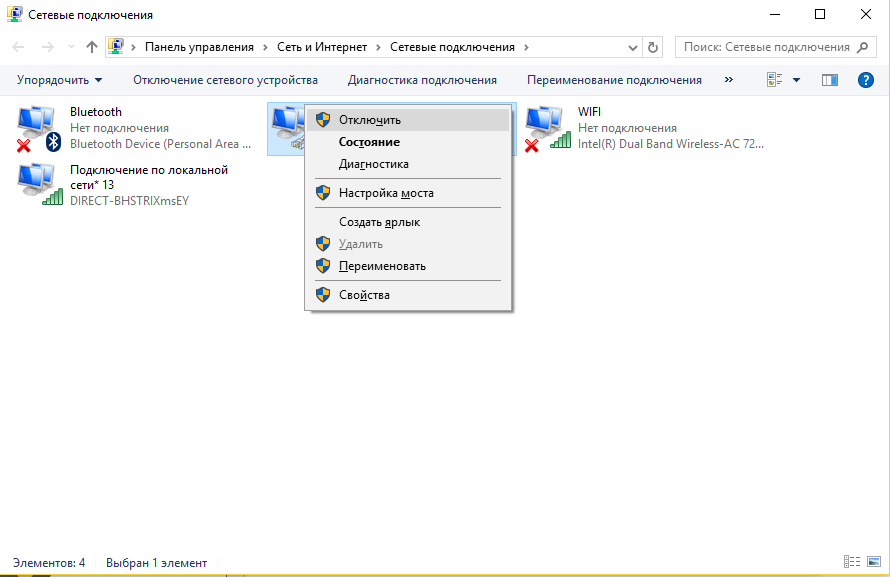Select Свойства from the context menu
890x577 pixels.
pyautogui.click(x=364, y=295)
